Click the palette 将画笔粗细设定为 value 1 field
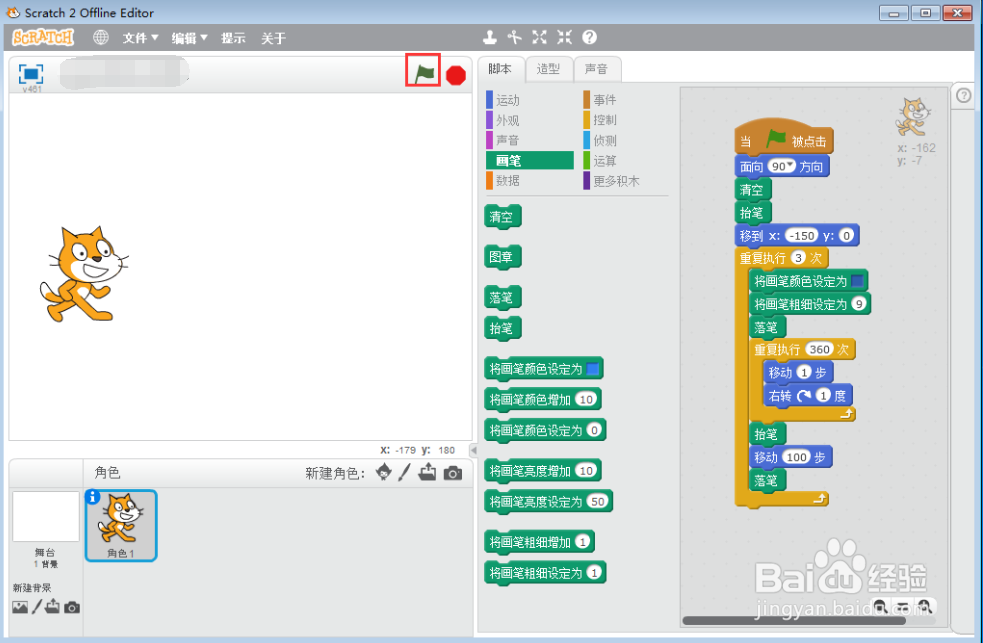This screenshot has height=643, width=983. pos(594,572)
